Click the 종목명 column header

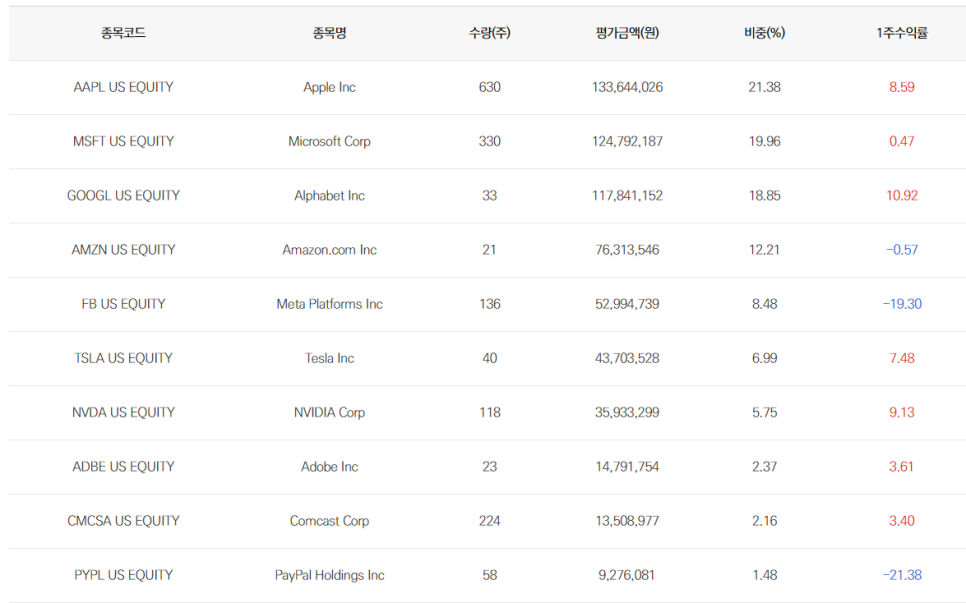[330, 33]
